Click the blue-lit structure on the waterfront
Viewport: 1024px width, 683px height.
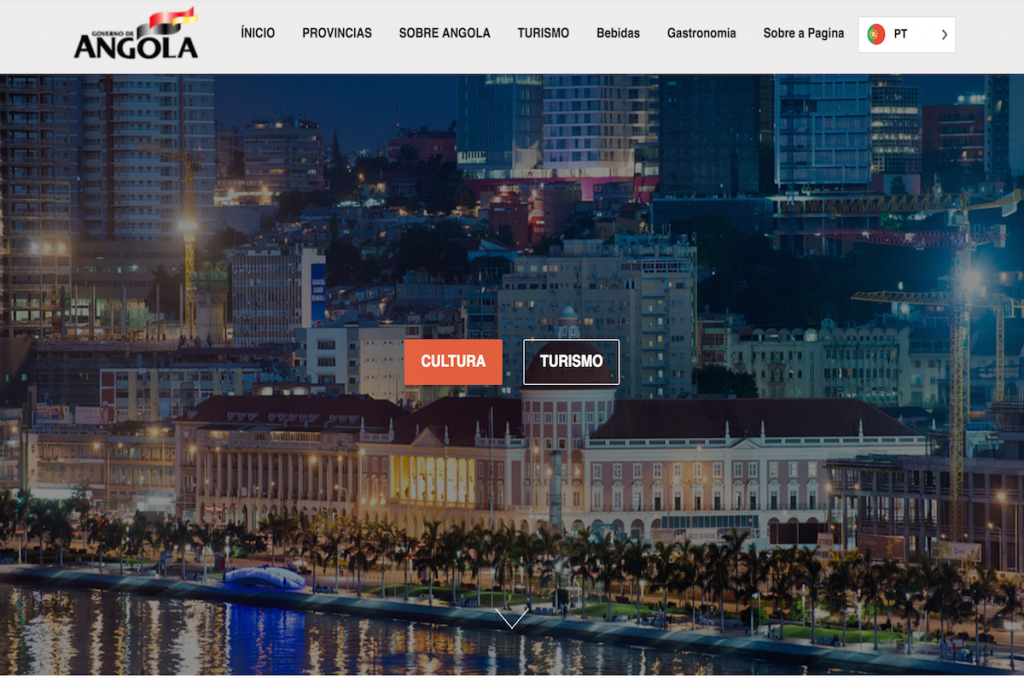[264, 577]
